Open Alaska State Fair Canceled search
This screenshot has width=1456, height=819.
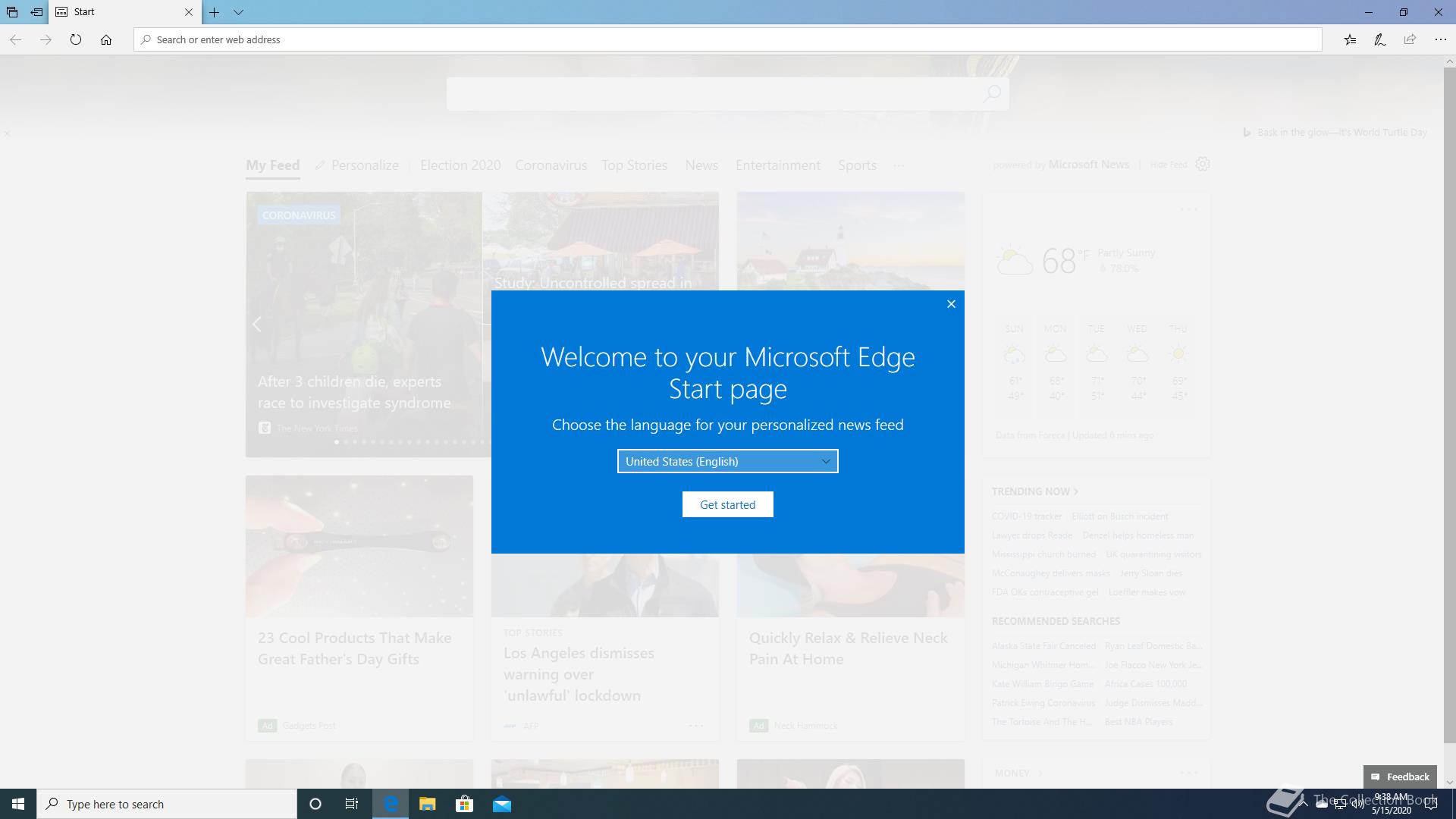(x=1043, y=646)
